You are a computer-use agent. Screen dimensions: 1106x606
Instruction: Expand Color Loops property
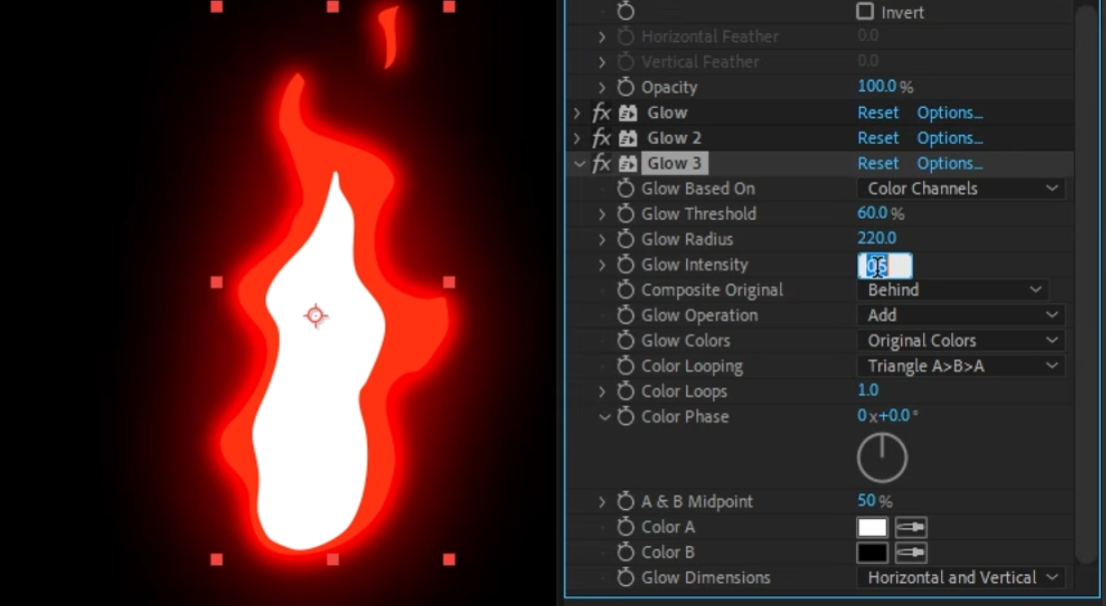[602, 392]
